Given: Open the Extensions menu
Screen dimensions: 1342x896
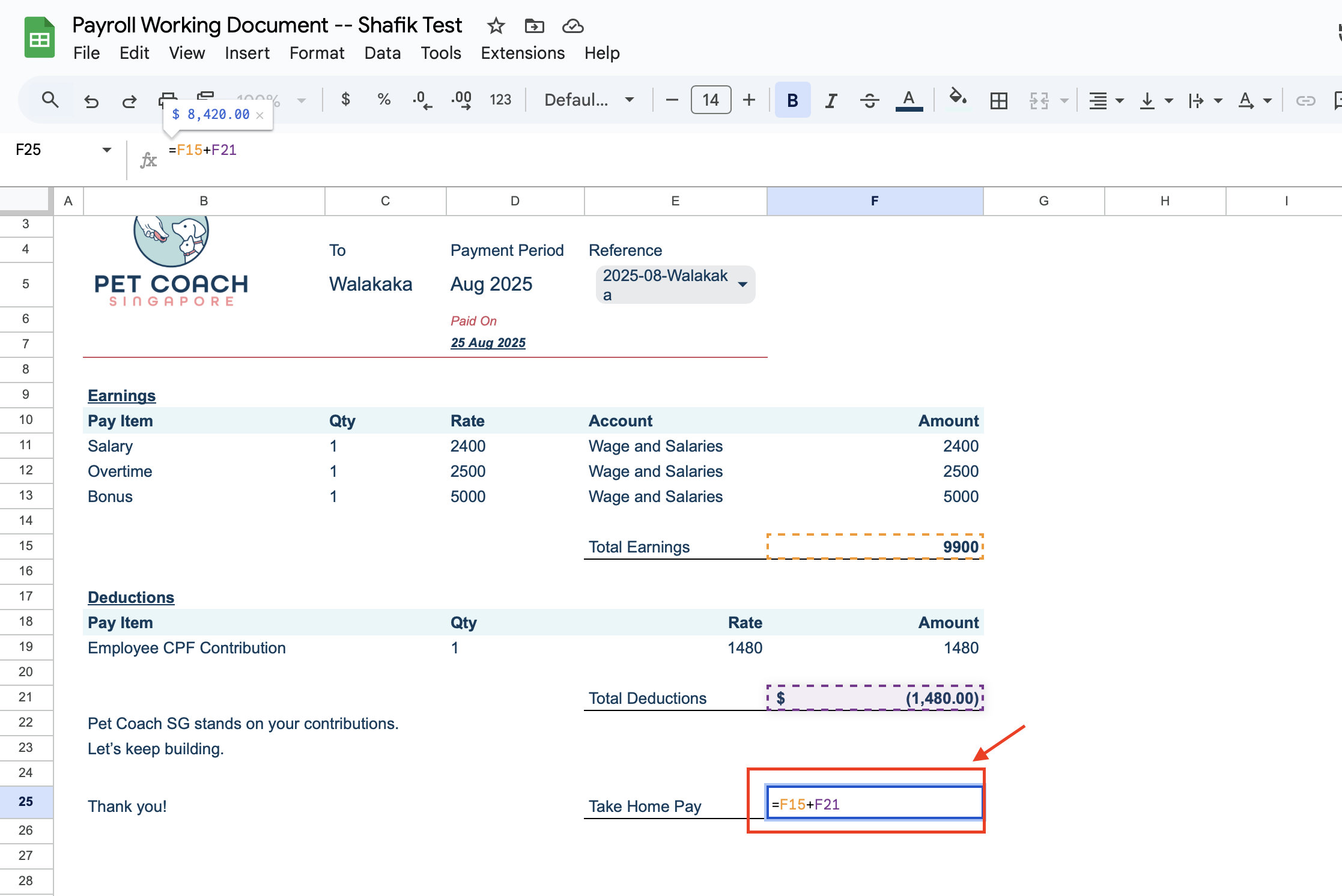Looking at the screenshot, I should [523, 53].
